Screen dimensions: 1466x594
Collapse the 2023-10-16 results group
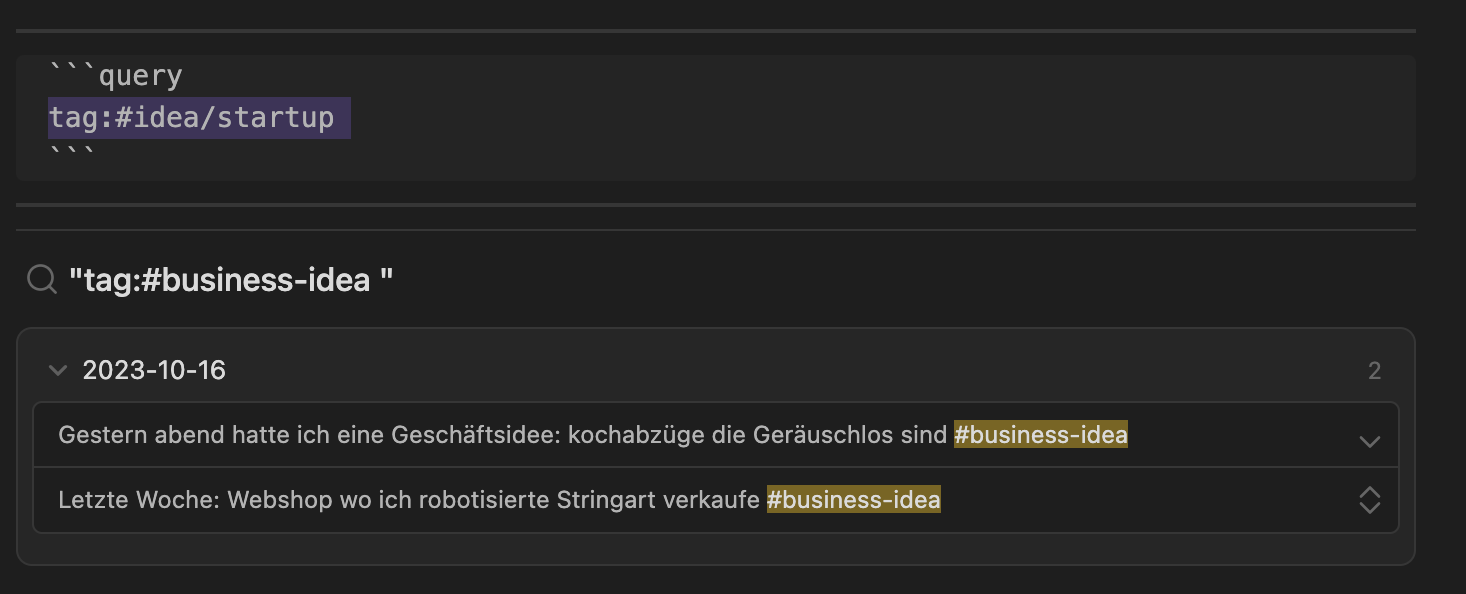[x=58, y=371]
